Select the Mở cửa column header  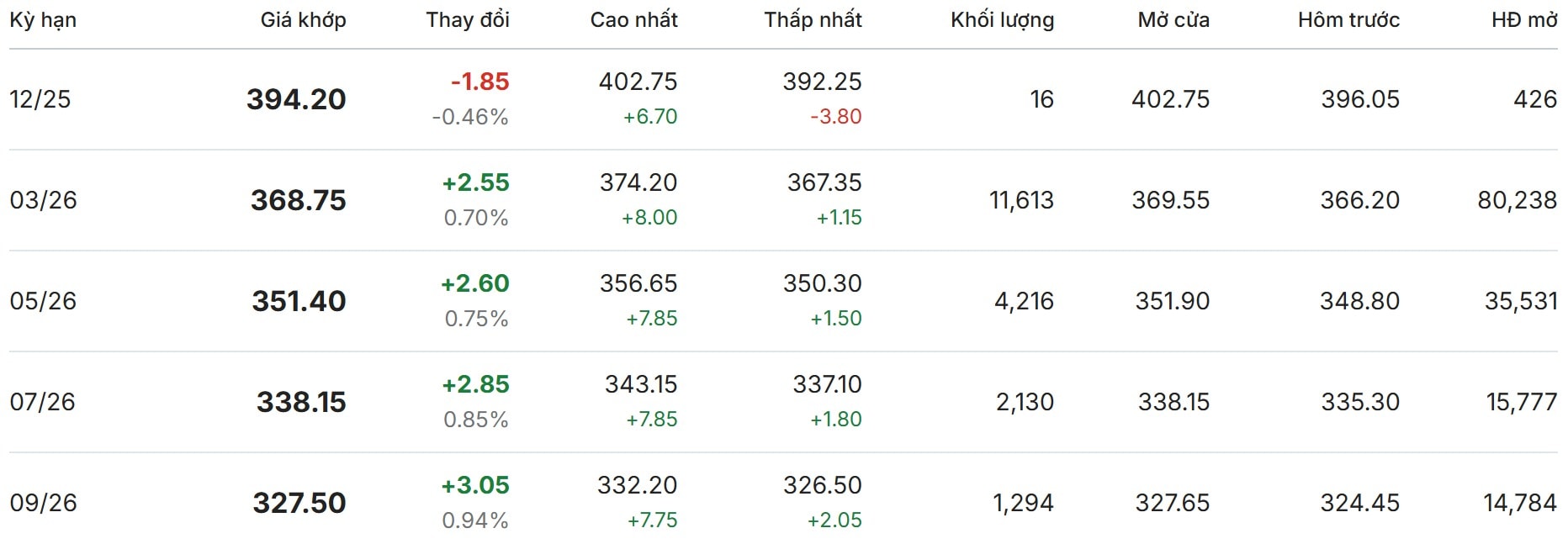tap(1173, 20)
